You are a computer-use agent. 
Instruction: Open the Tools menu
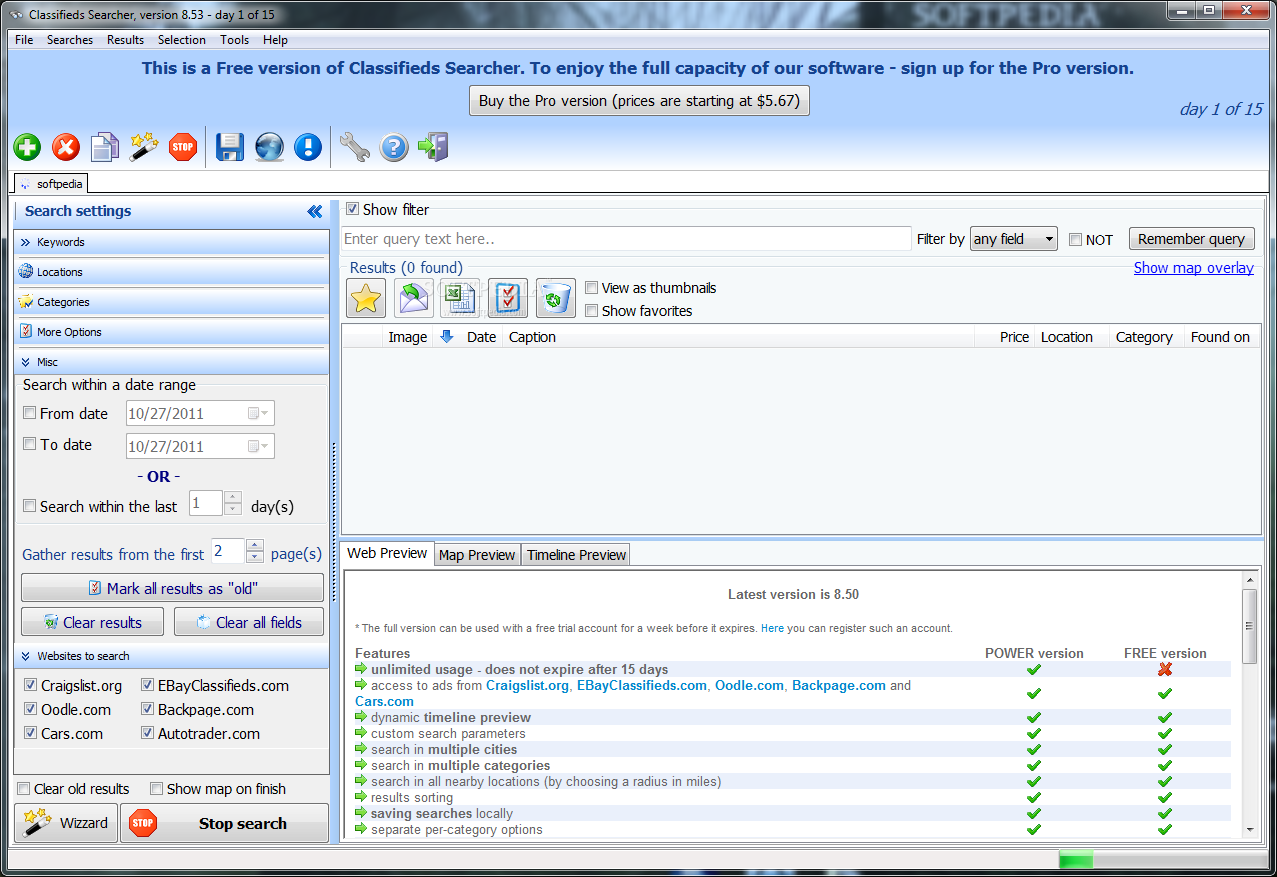[x=235, y=40]
